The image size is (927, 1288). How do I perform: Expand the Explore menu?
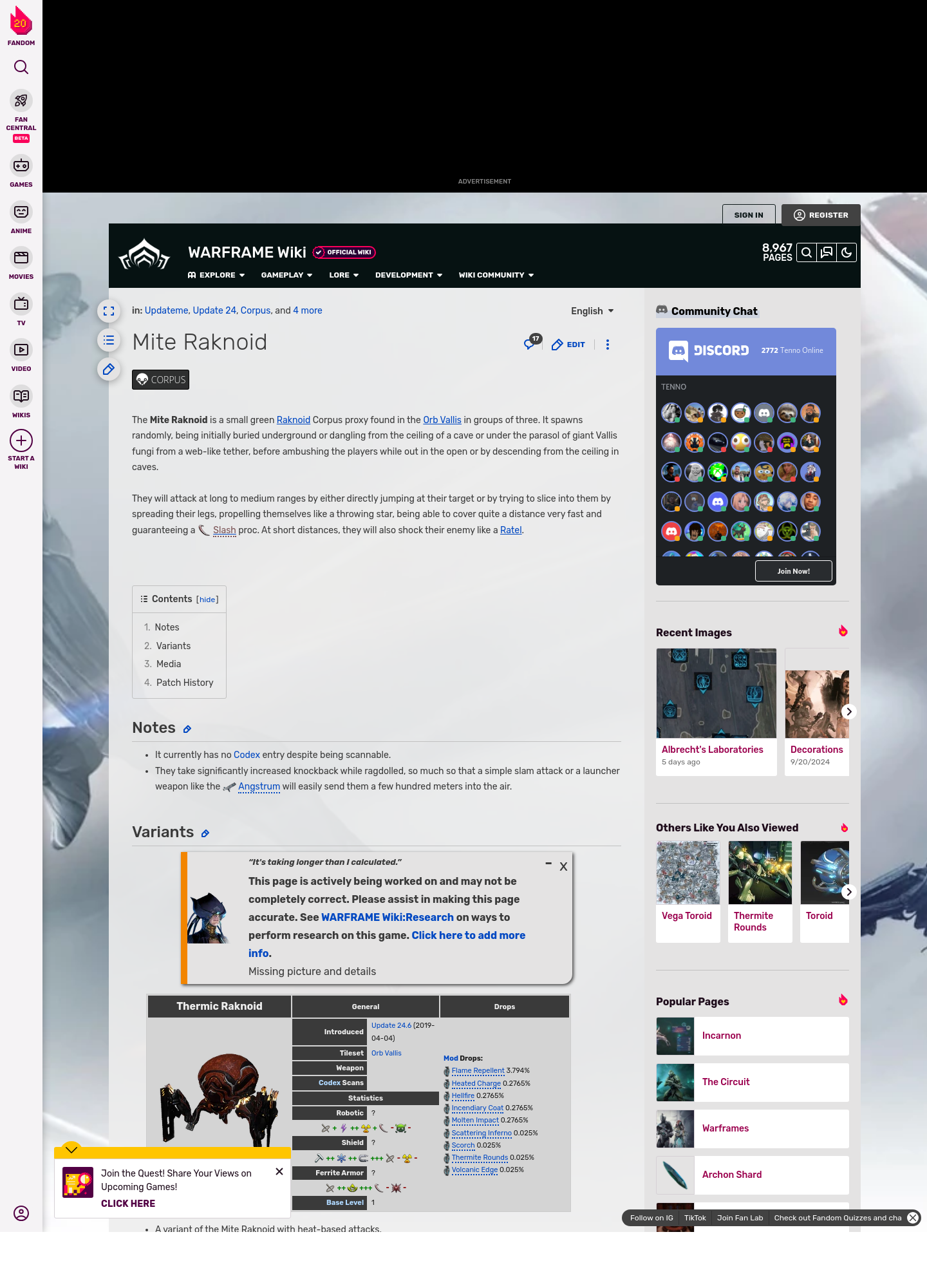pos(216,275)
